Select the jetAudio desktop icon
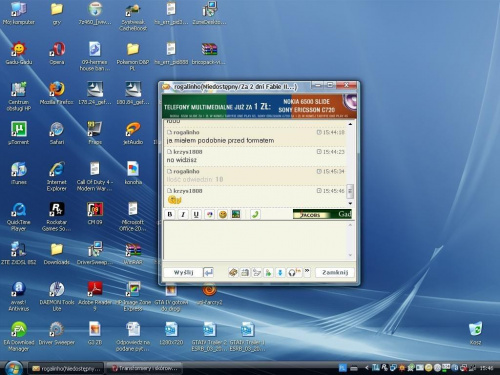This screenshot has height=375, width=500. [133, 133]
